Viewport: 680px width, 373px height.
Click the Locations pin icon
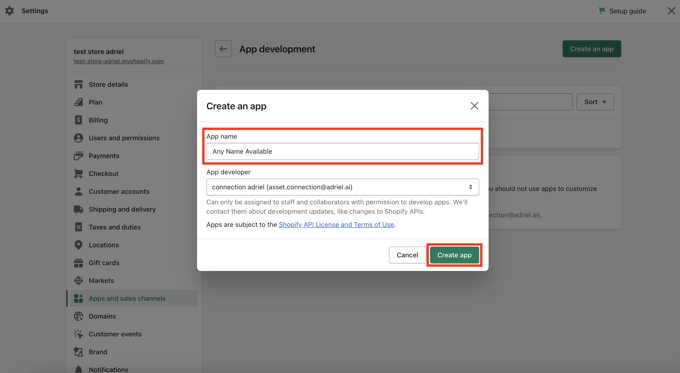(x=78, y=245)
